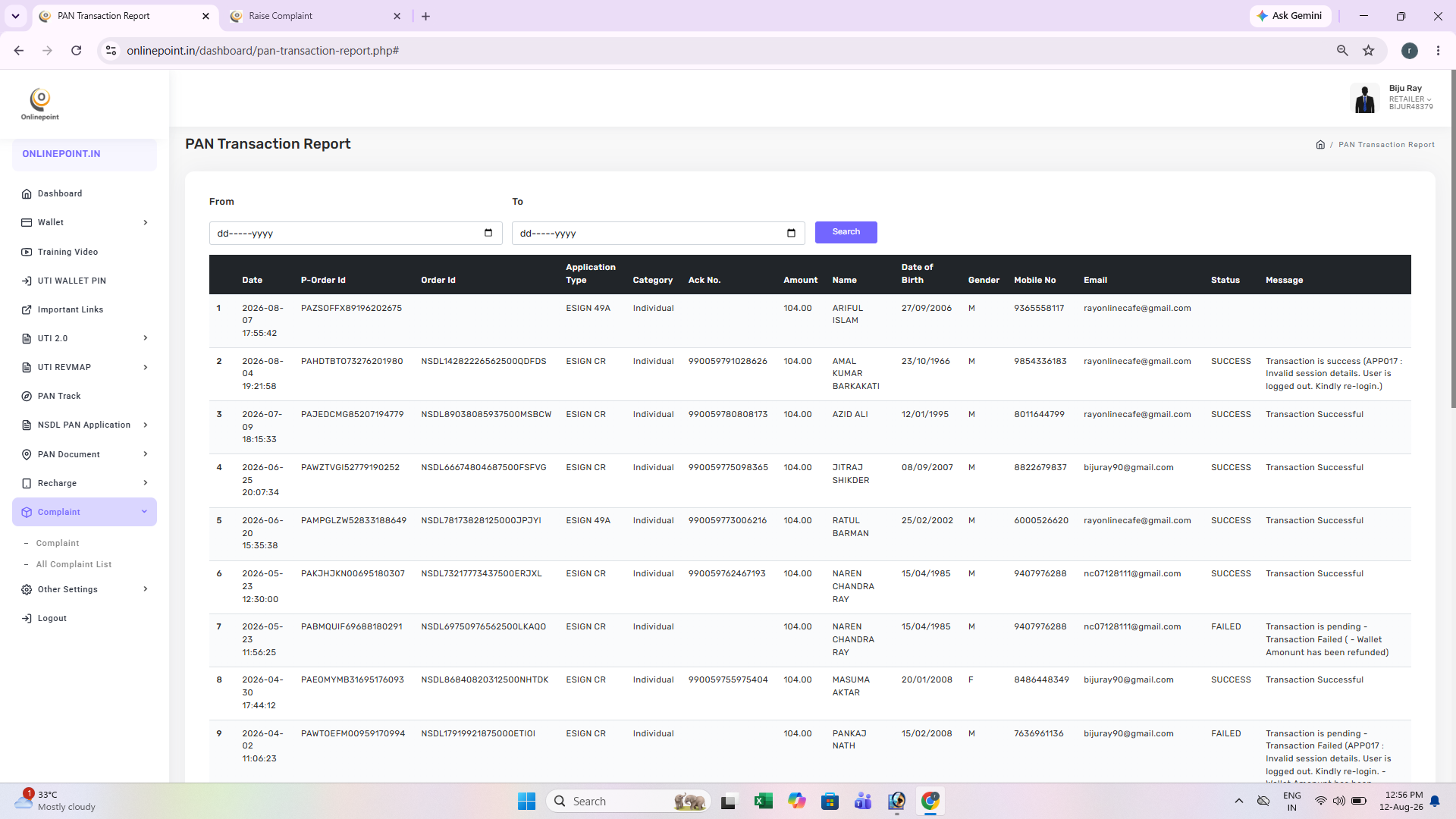Image resolution: width=1456 pixels, height=819 pixels.
Task: Click the Logout arrow icon
Action: (27, 618)
